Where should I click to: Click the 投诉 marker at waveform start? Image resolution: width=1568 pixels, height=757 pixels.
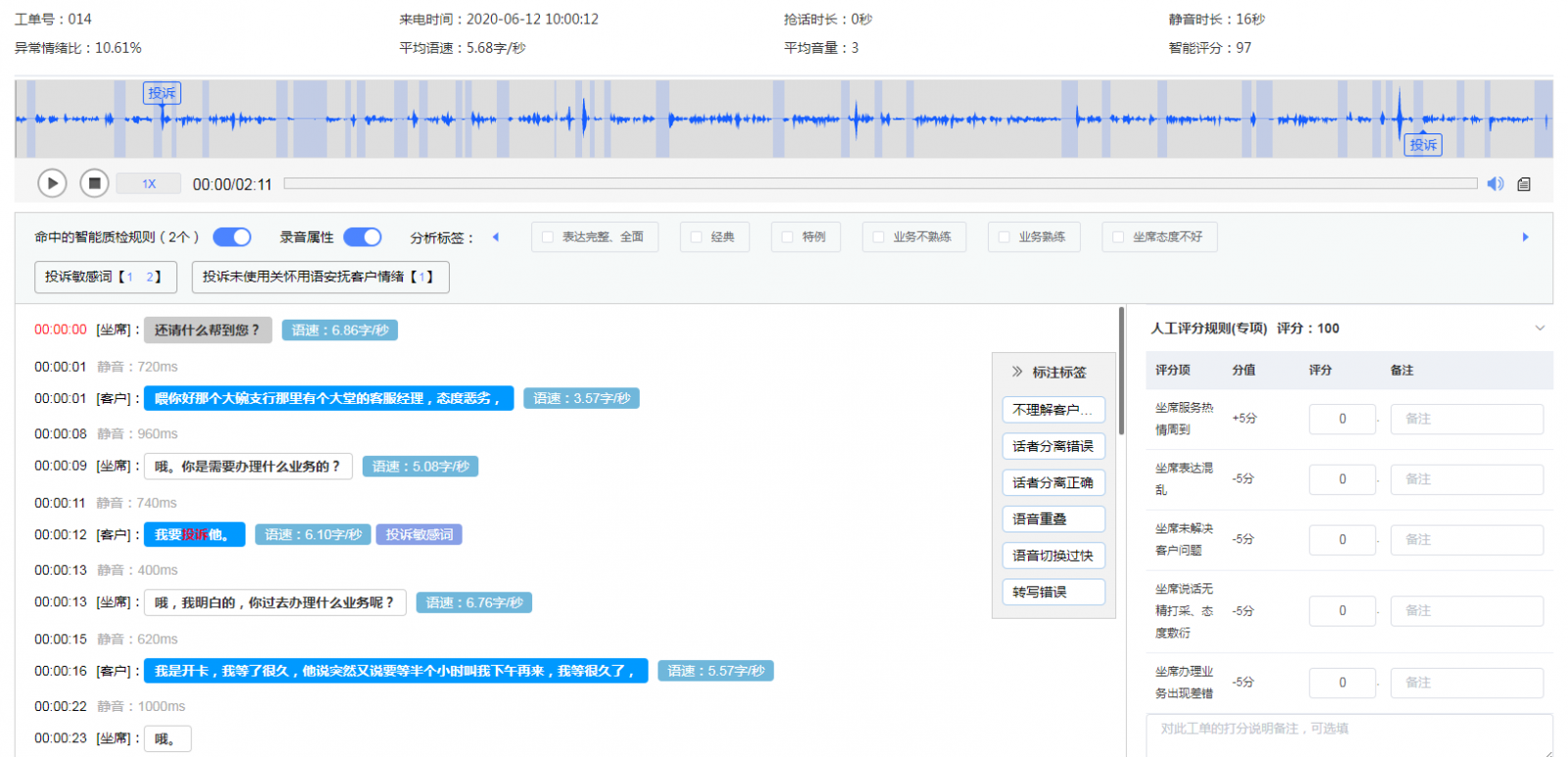162,93
